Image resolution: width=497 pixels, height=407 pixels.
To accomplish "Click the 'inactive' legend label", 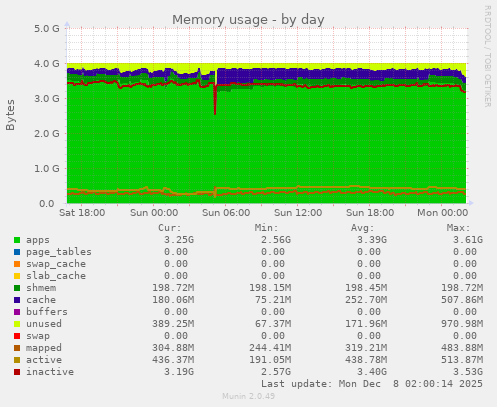I will [50, 372].
